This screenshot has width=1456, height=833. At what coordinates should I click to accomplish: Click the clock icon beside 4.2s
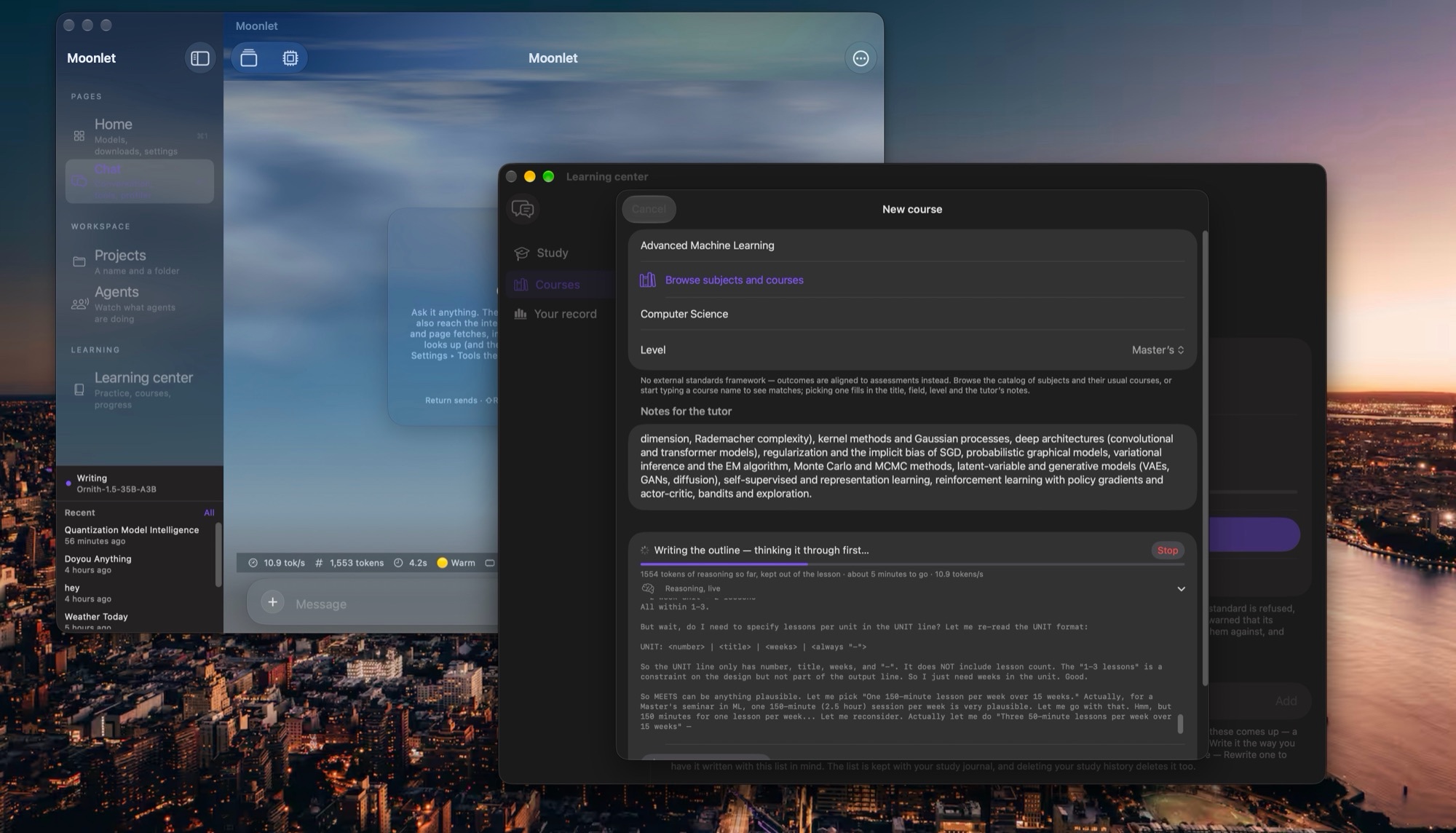[x=398, y=563]
